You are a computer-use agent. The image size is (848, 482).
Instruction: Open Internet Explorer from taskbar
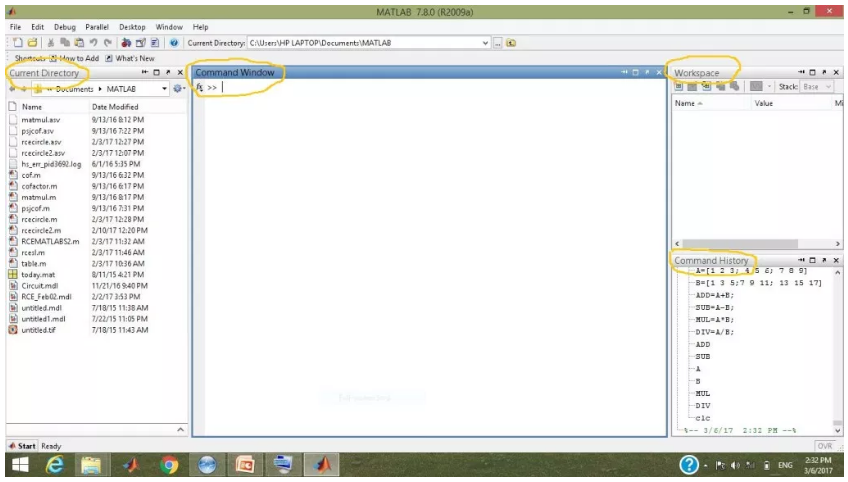[55, 465]
